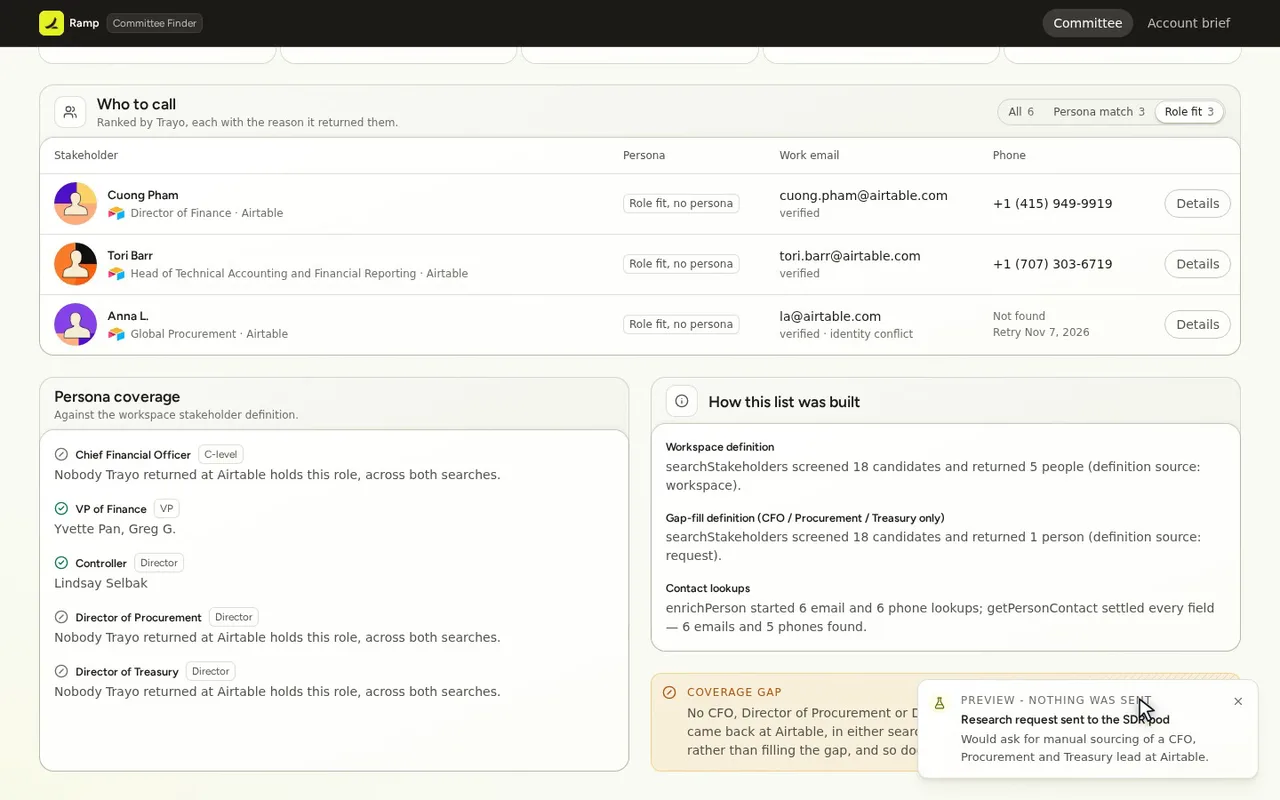1280x800 pixels.
Task: Click the Work email column header
Action: (x=809, y=155)
